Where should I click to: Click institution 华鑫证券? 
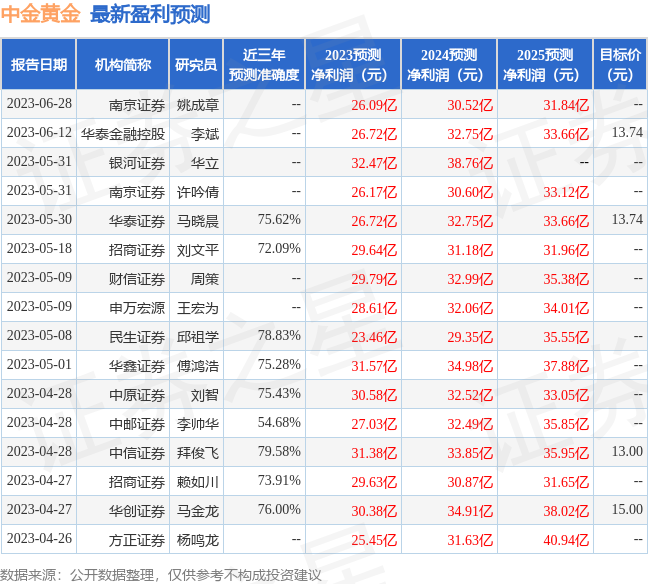pyautogui.click(x=137, y=366)
